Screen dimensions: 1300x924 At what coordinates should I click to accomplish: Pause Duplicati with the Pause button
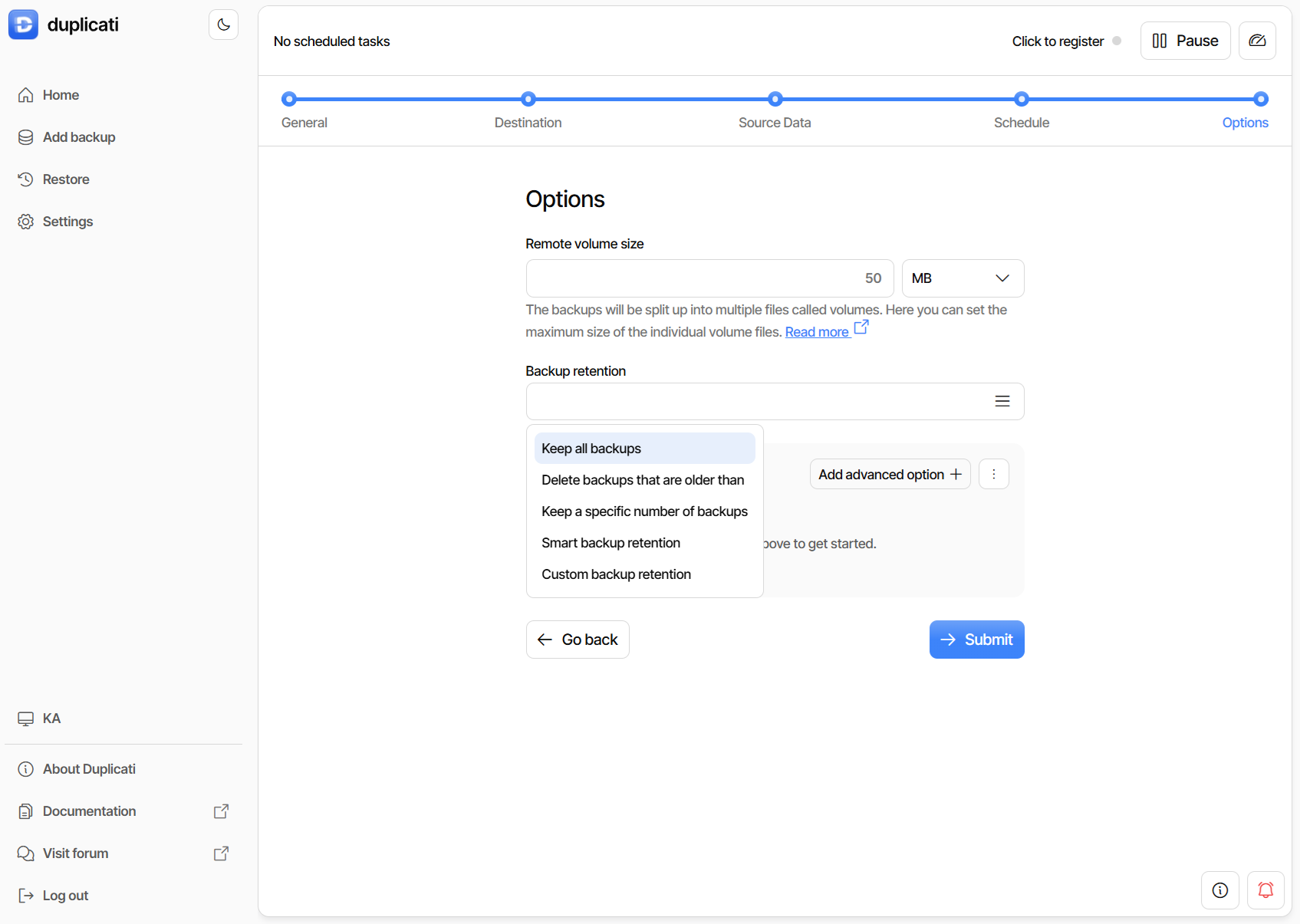[1185, 41]
